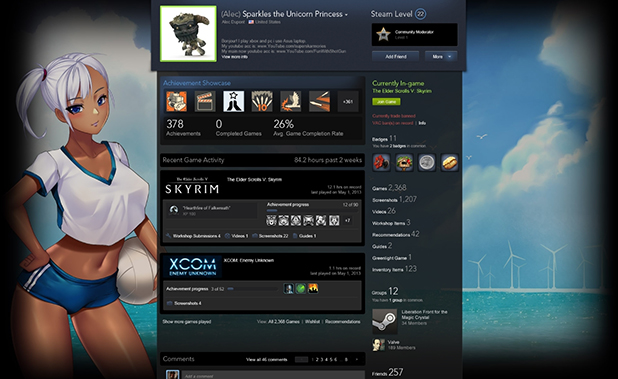
Task: Open the silver coin badge
Action: coord(427,162)
